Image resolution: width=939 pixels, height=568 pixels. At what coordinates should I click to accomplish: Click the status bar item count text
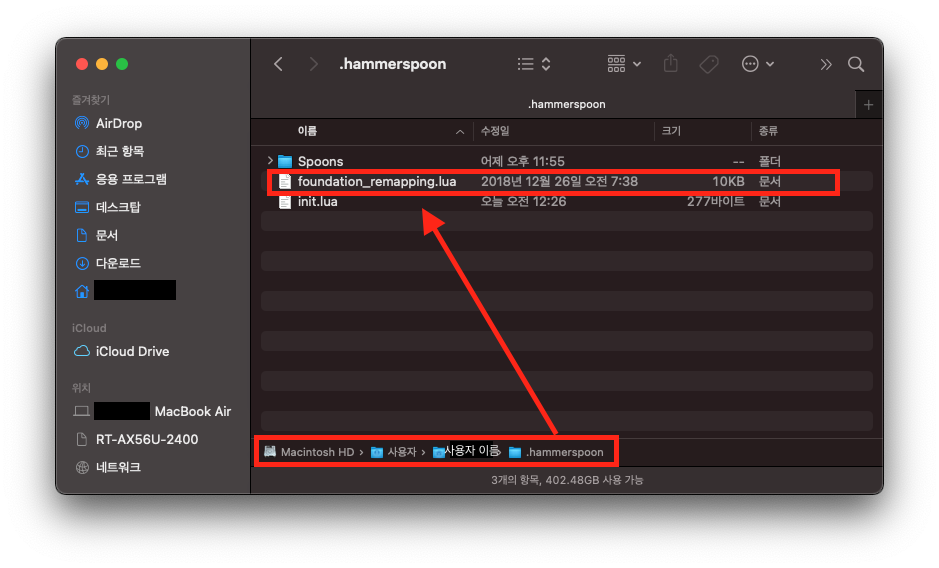tap(567, 480)
